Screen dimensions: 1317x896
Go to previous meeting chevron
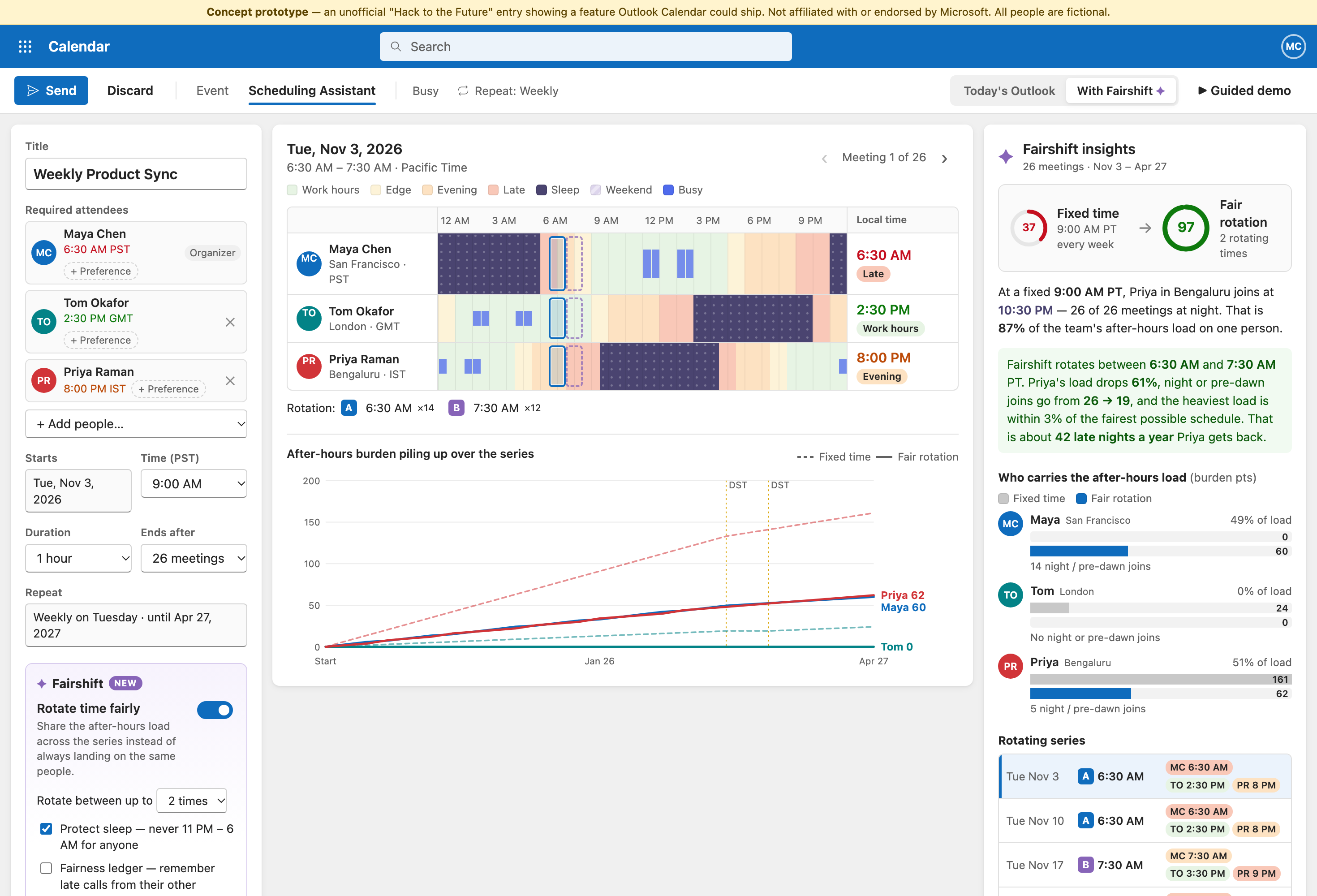coord(825,159)
